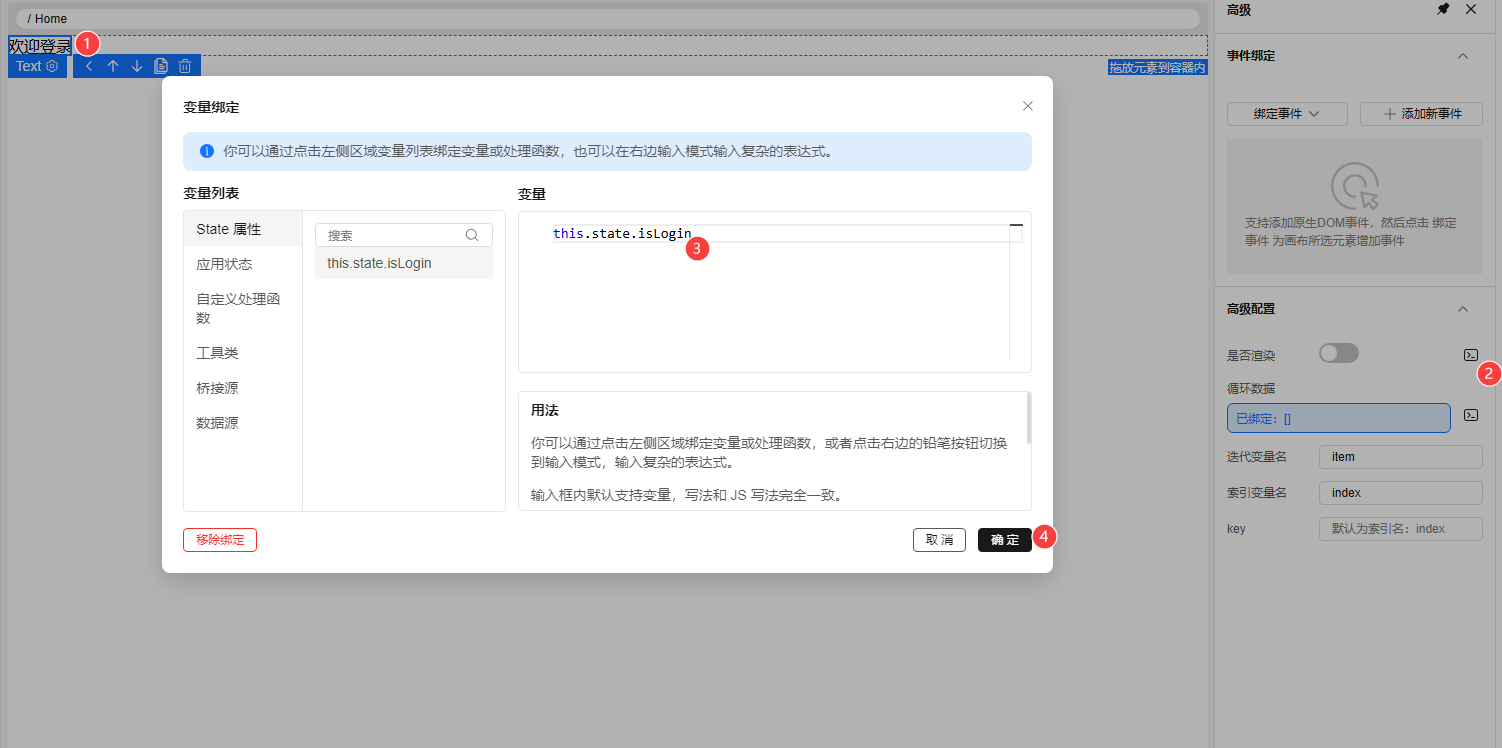Click the 移除绑定 button
The image size is (1502, 748).
point(220,540)
